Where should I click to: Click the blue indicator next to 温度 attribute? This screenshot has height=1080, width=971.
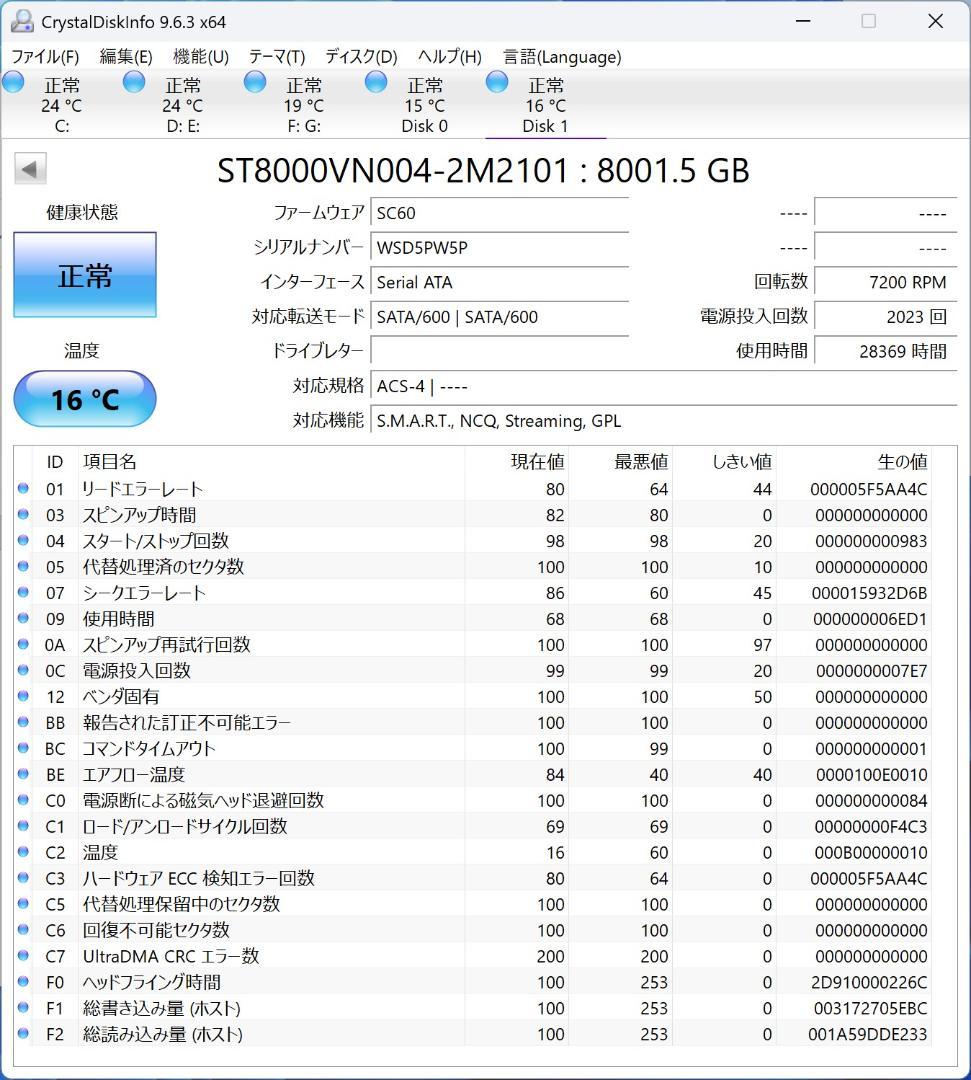(23, 853)
